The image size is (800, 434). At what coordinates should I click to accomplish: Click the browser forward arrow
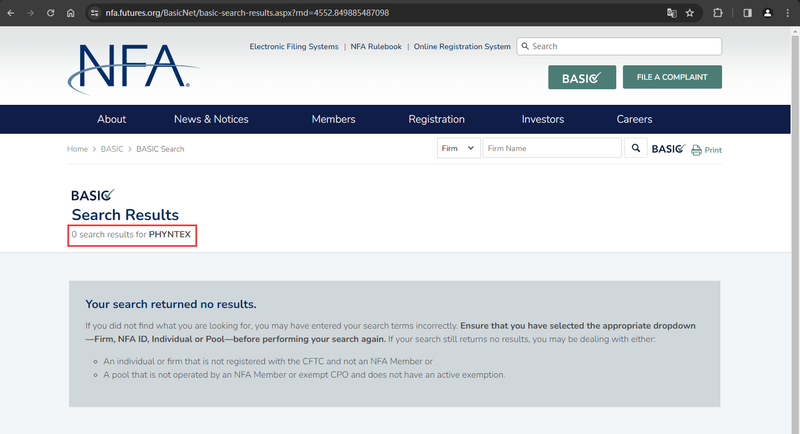point(31,13)
